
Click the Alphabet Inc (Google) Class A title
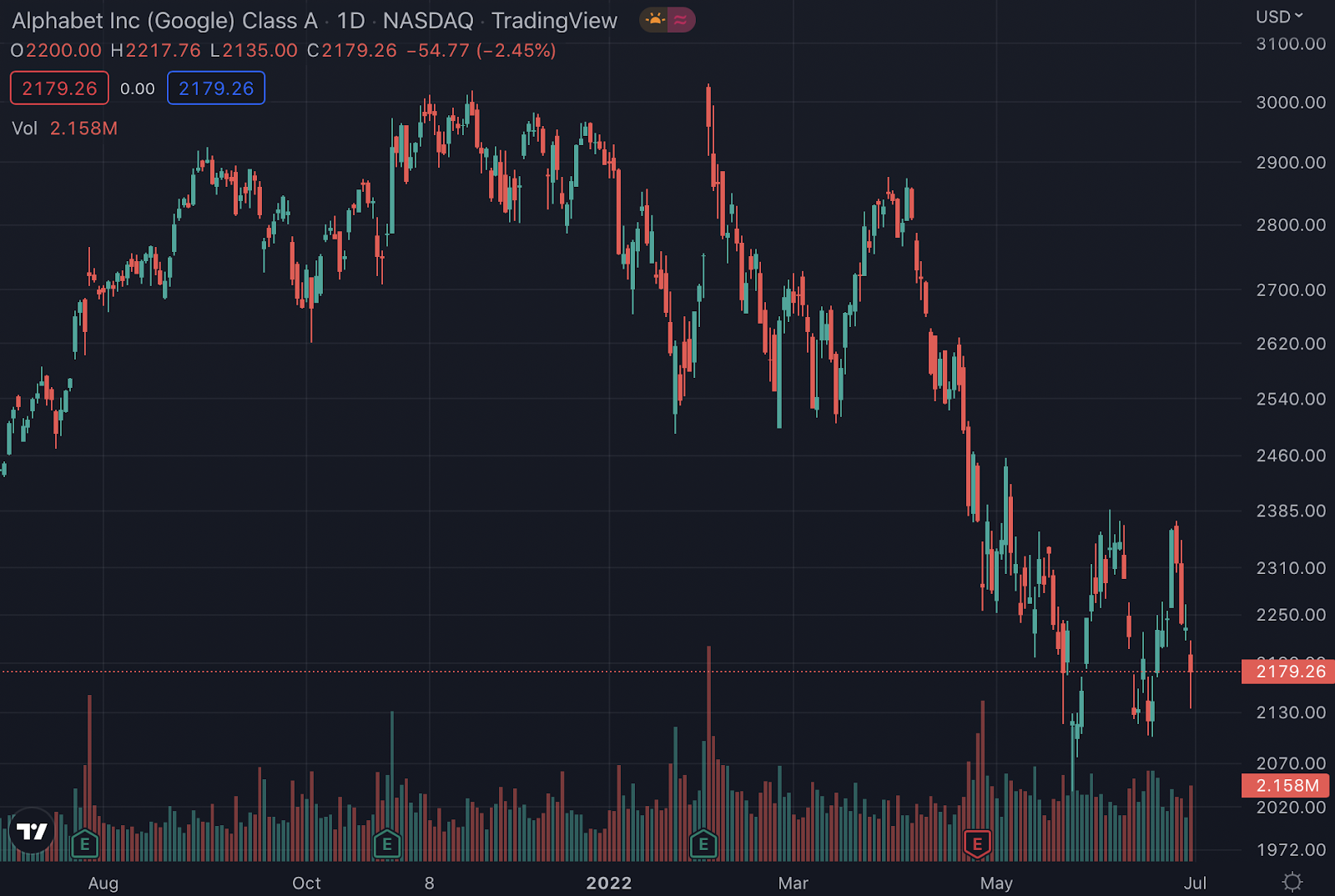point(165,21)
